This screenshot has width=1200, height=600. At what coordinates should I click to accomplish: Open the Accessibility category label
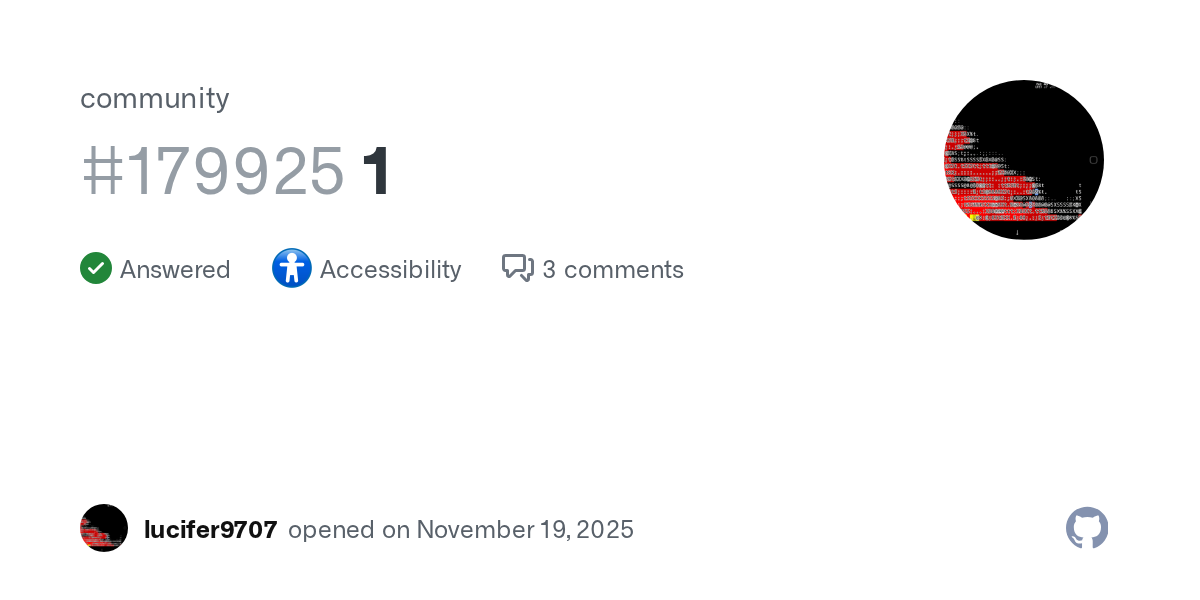tap(390, 270)
